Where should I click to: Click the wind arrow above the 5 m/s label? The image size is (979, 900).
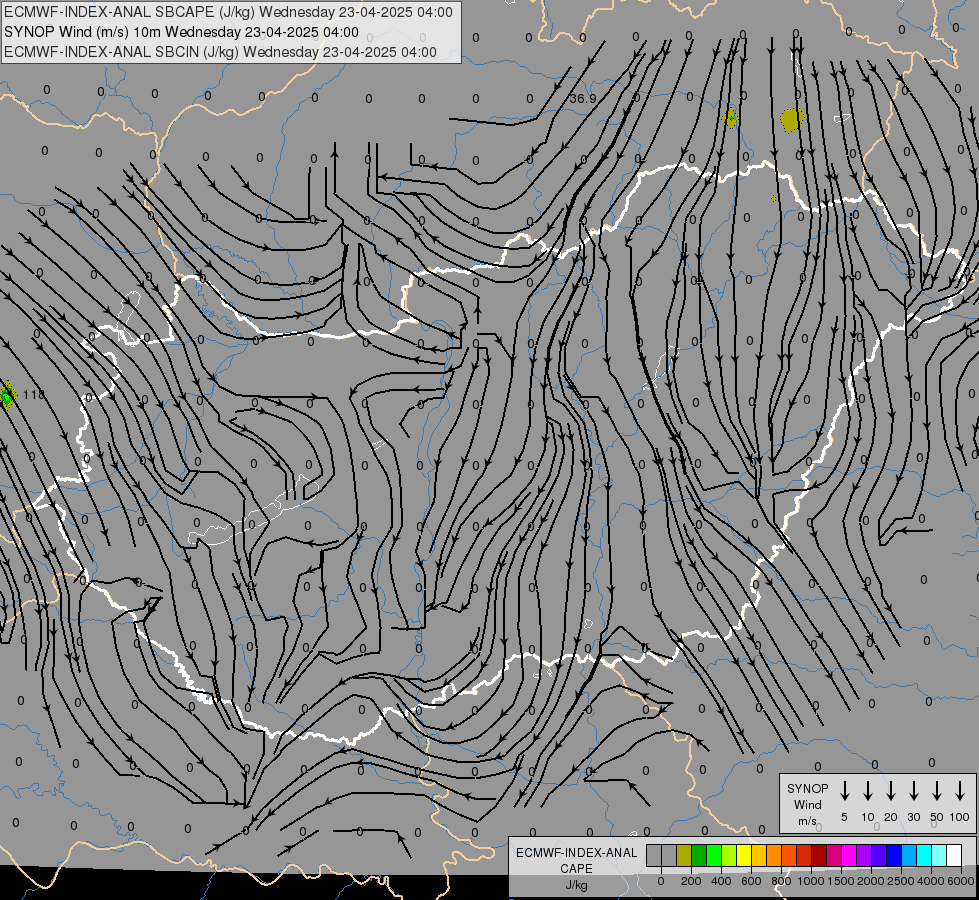click(844, 791)
